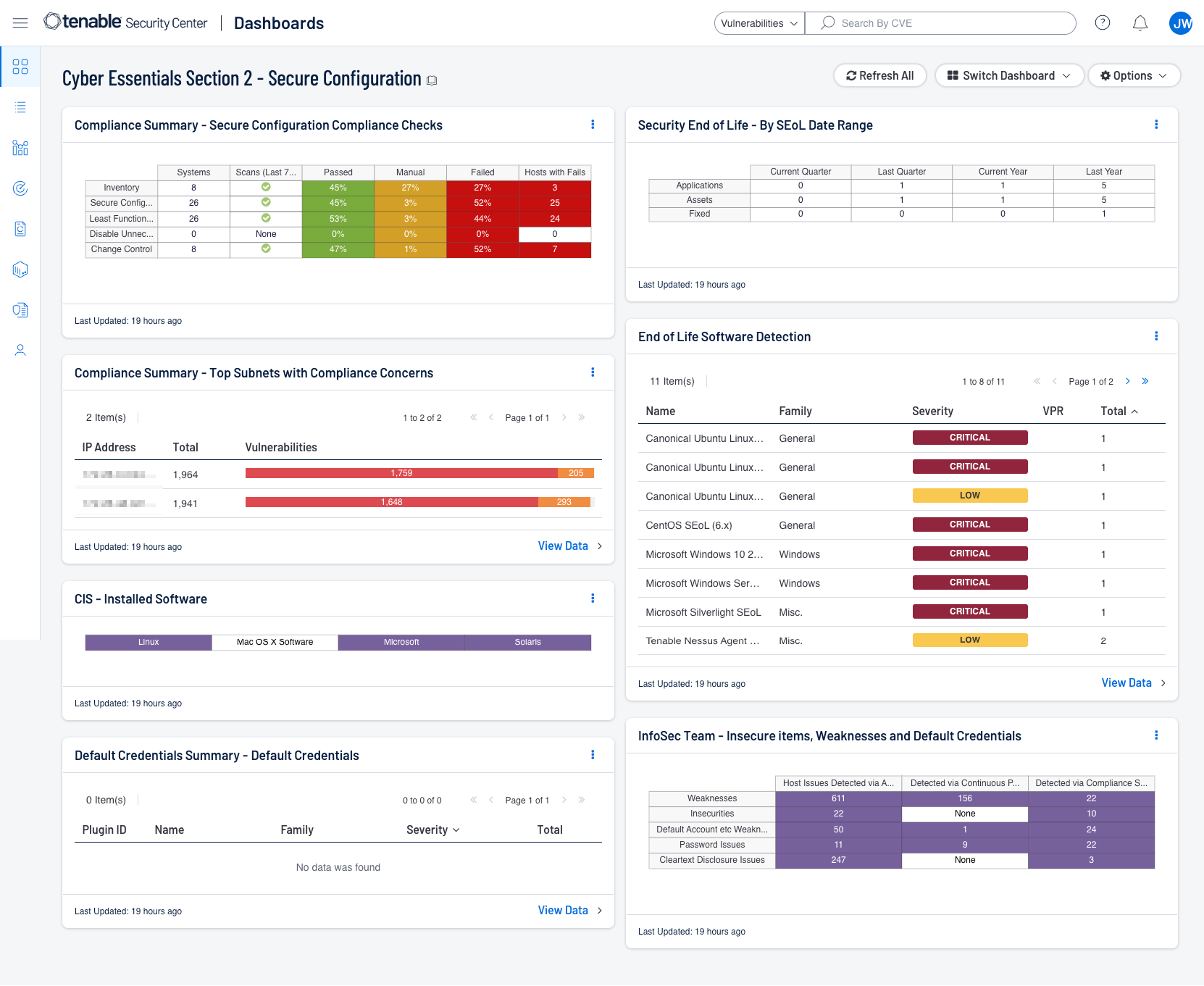Open options menu for CIS - Installed Software
This screenshot has width=1204, height=986.
tap(593, 598)
